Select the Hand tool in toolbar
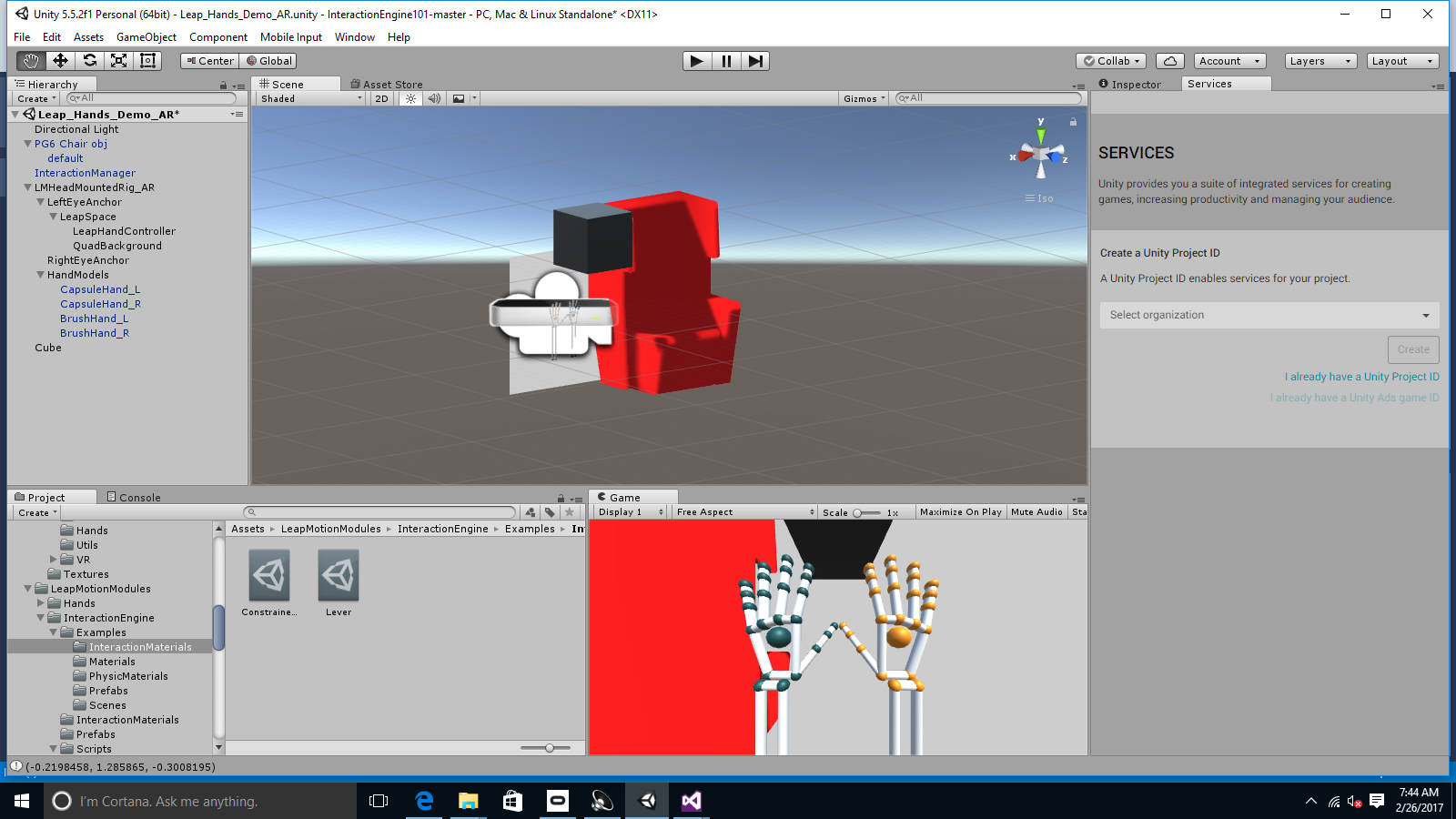1456x819 pixels. [31, 61]
